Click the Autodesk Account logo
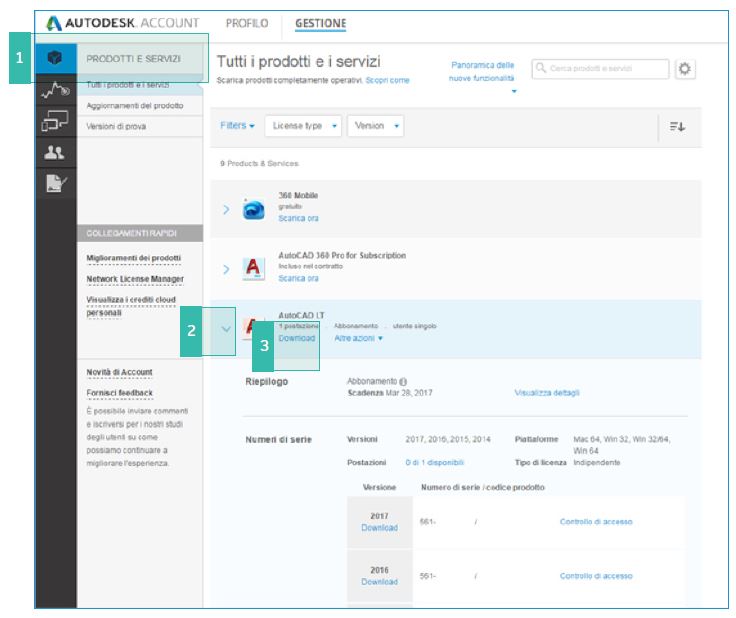Viewport: 736px width, 618px height. (123, 23)
